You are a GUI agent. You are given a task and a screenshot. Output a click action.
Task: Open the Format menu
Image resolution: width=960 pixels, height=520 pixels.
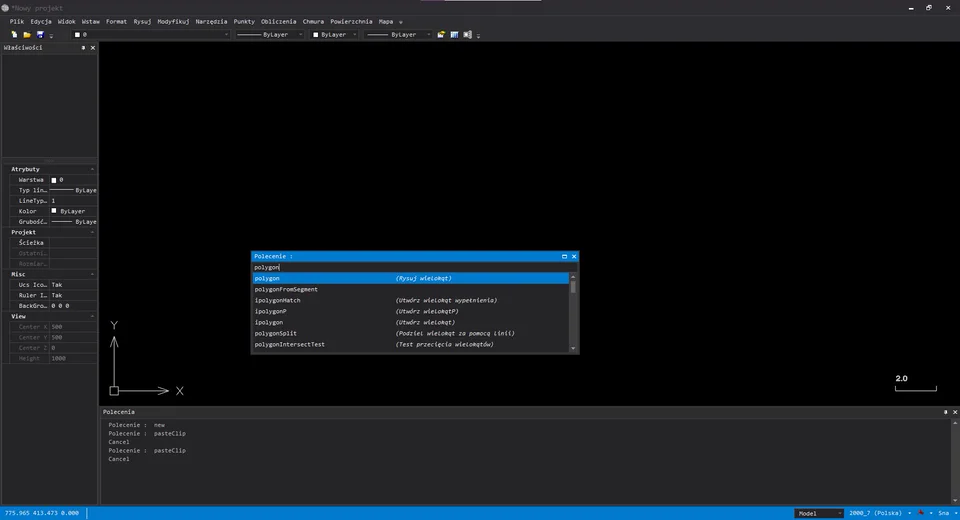coord(116,21)
